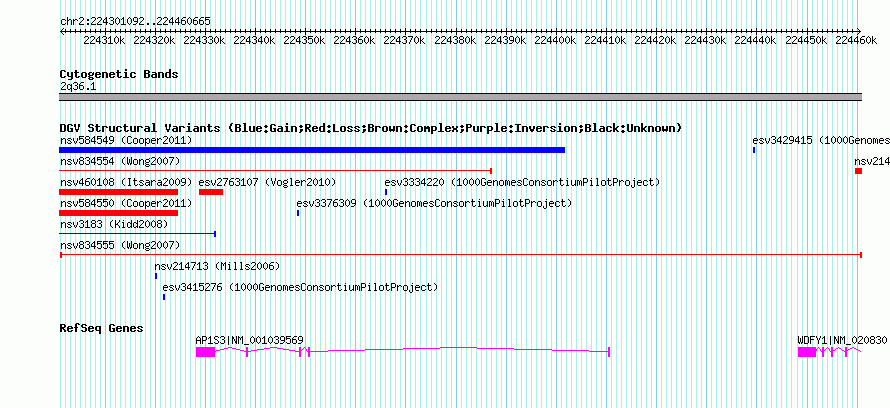Open esv3334220 variant label
Screen dimensions: 890x408
522,183
